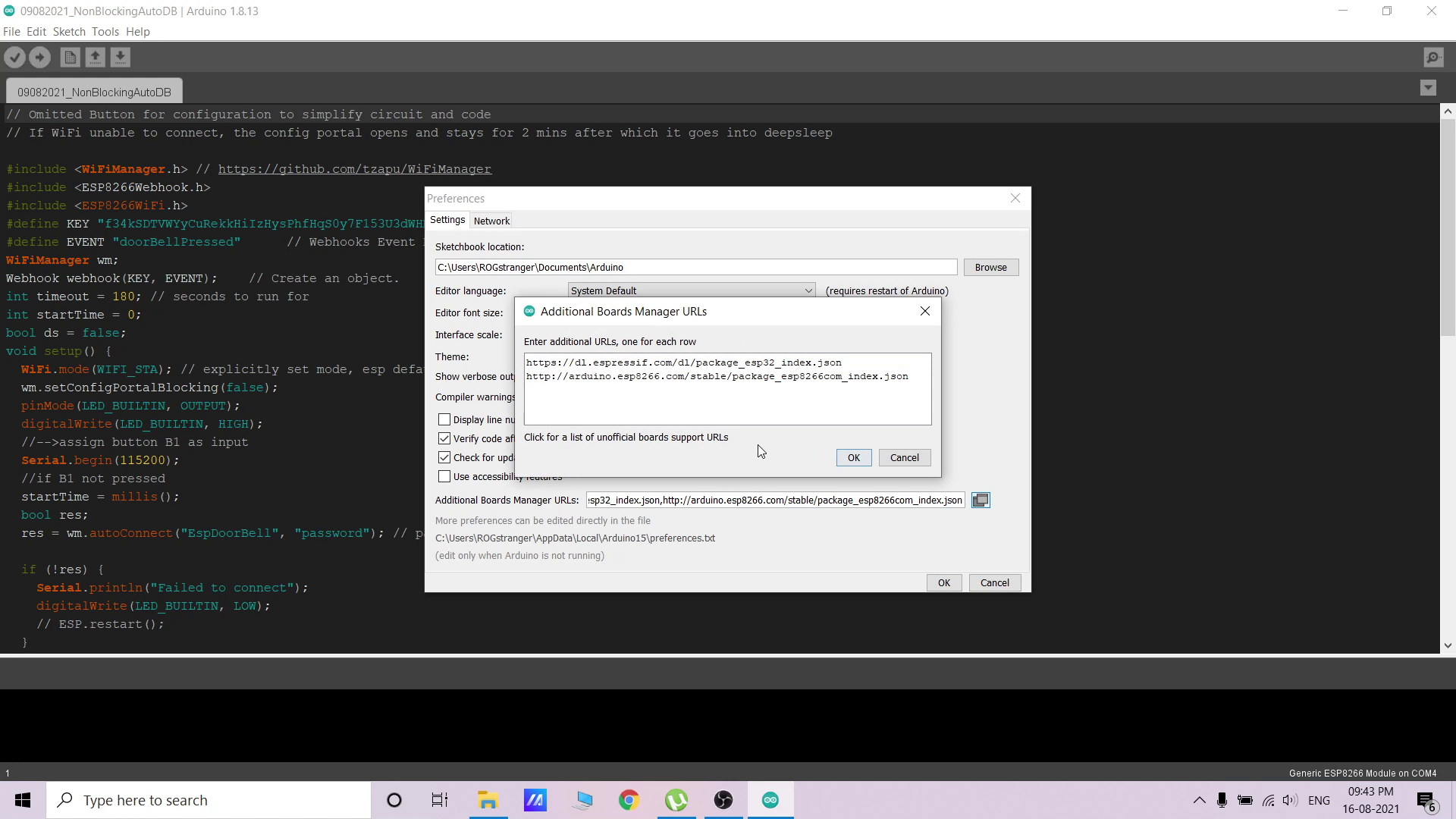Toggle the Use accessibility features checkbox
The width and height of the screenshot is (1456, 819).
click(444, 477)
